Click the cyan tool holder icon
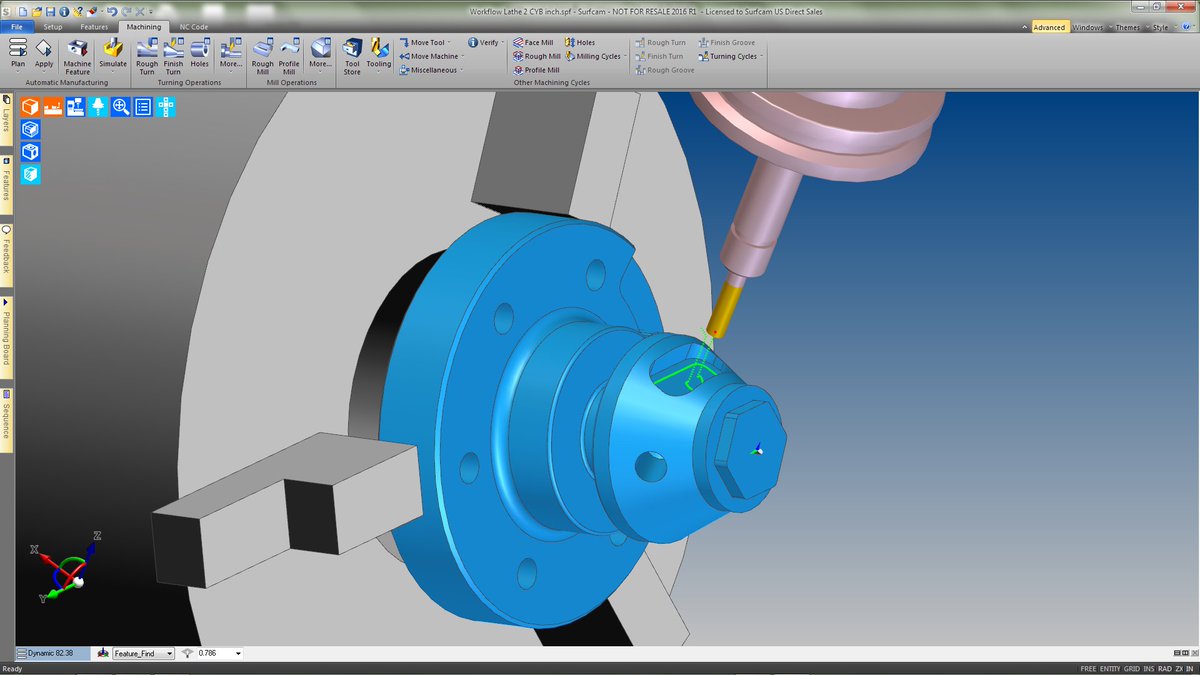1200x675 pixels. 98,107
